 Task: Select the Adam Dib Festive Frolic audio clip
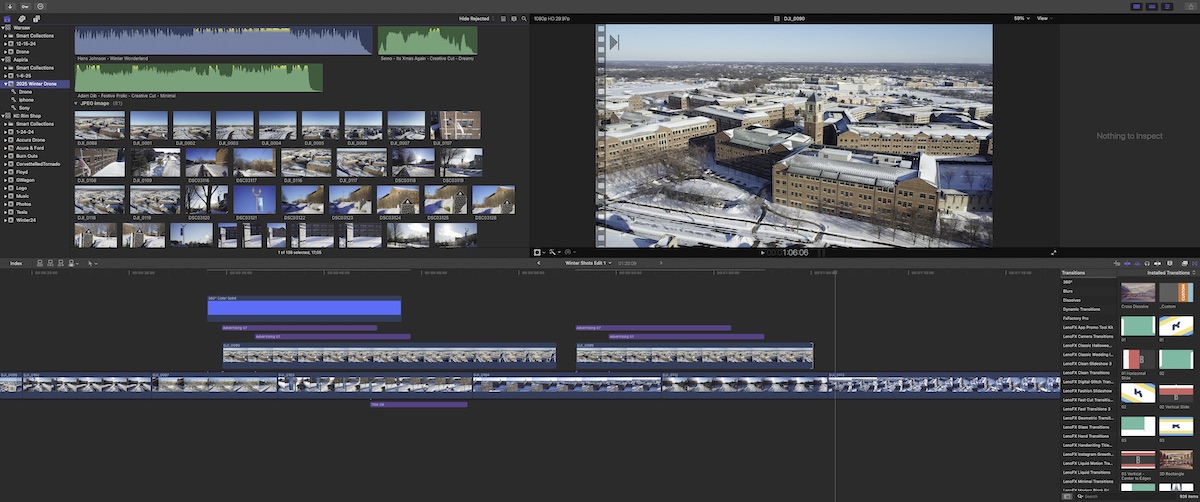[x=199, y=78]
